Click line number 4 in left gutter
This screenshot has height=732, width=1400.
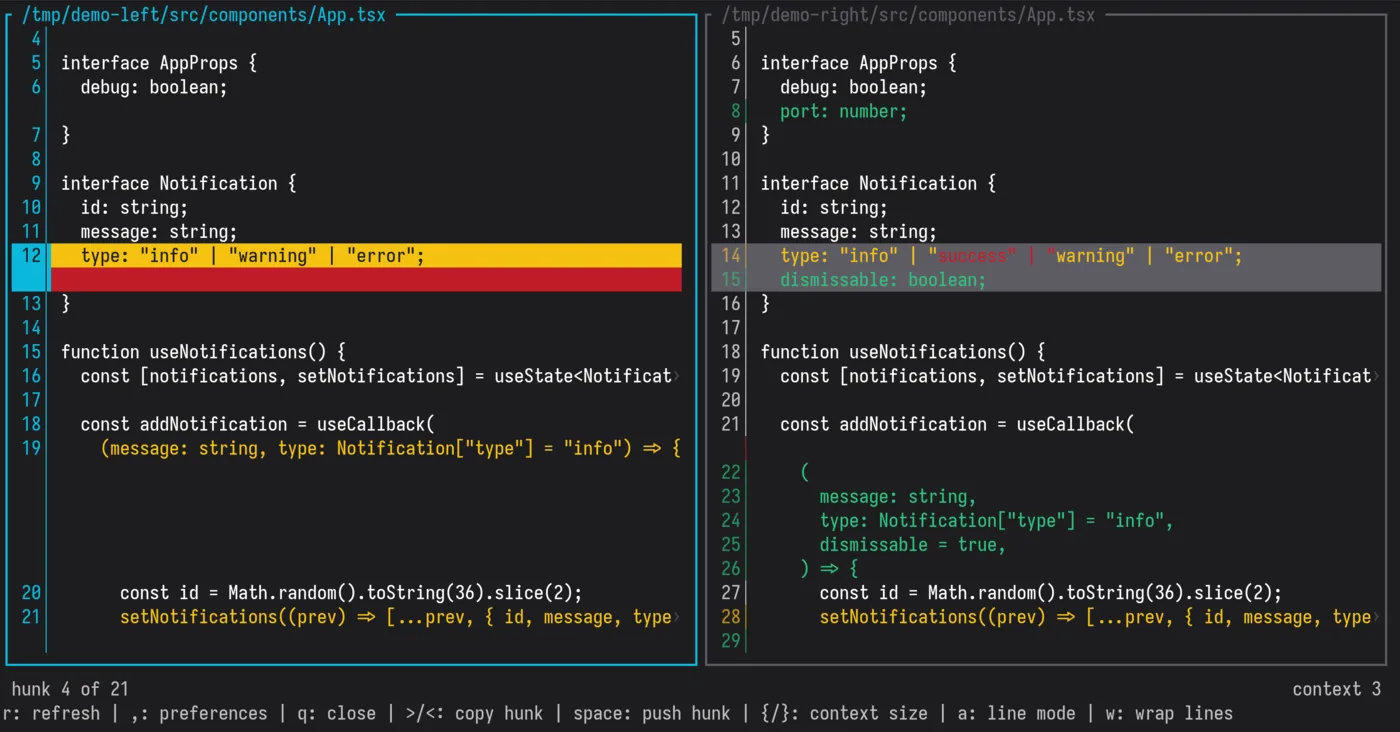[x=36, y=39]
